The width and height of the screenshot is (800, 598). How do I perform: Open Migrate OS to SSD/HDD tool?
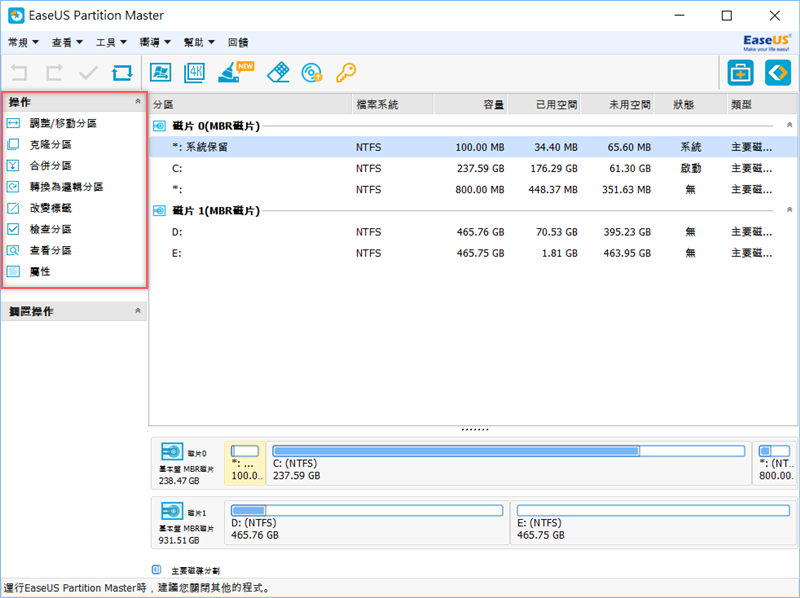pyautogui.click(x=160, y=73)
